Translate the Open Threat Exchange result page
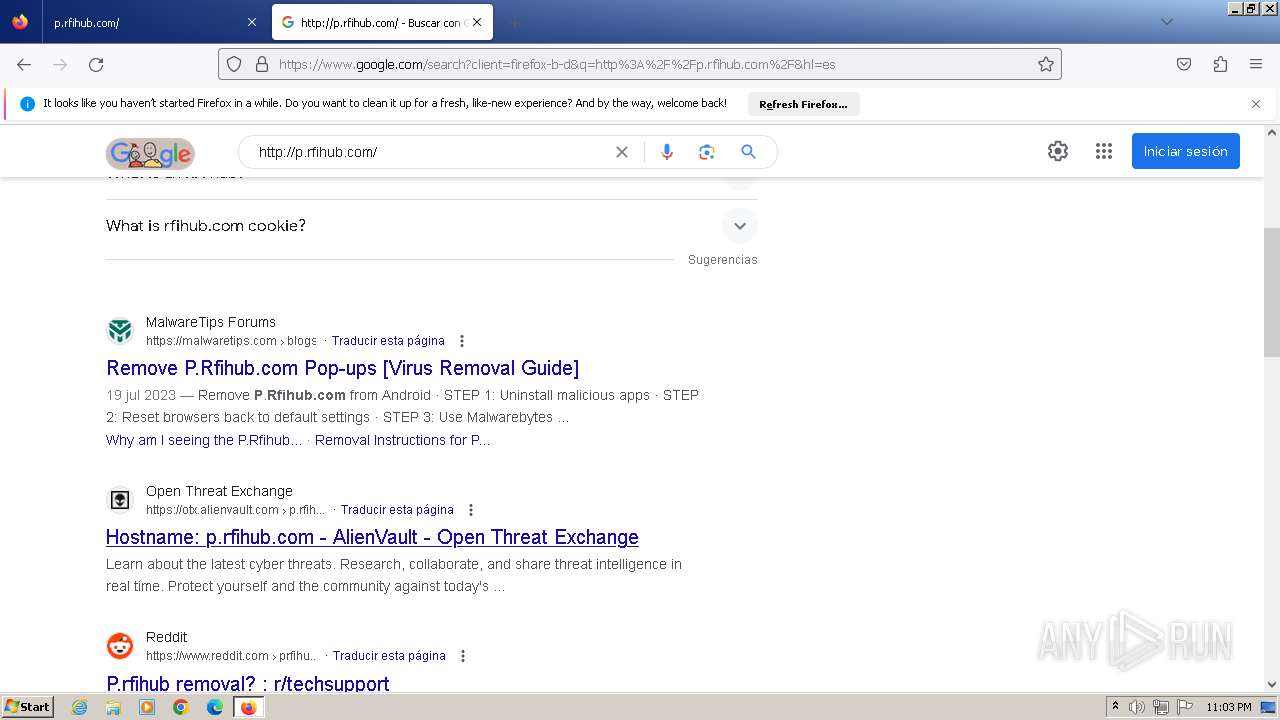 (x=397, y=510)
